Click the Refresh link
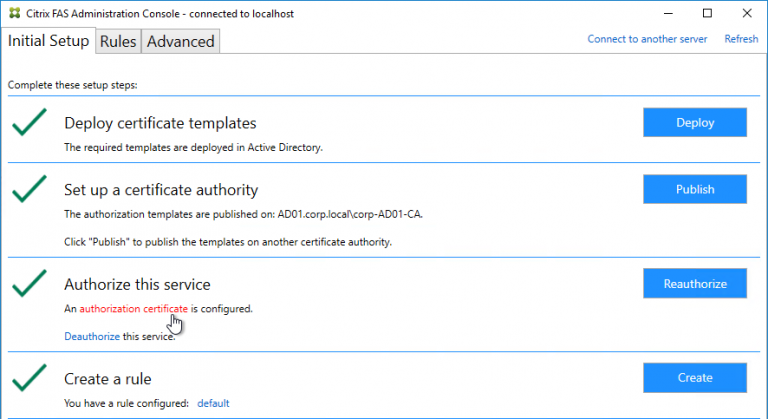Viewport: 768px width, 419px height. [x=741, y=39]
